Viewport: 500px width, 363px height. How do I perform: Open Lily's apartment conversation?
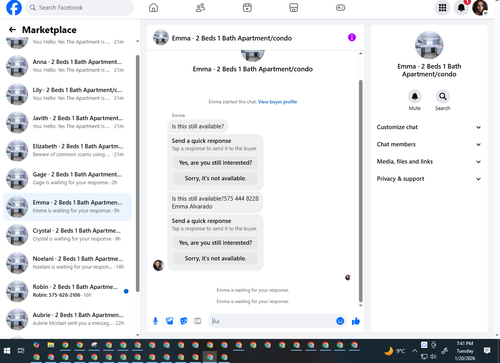pyautogui.click(x=67, y=94)
